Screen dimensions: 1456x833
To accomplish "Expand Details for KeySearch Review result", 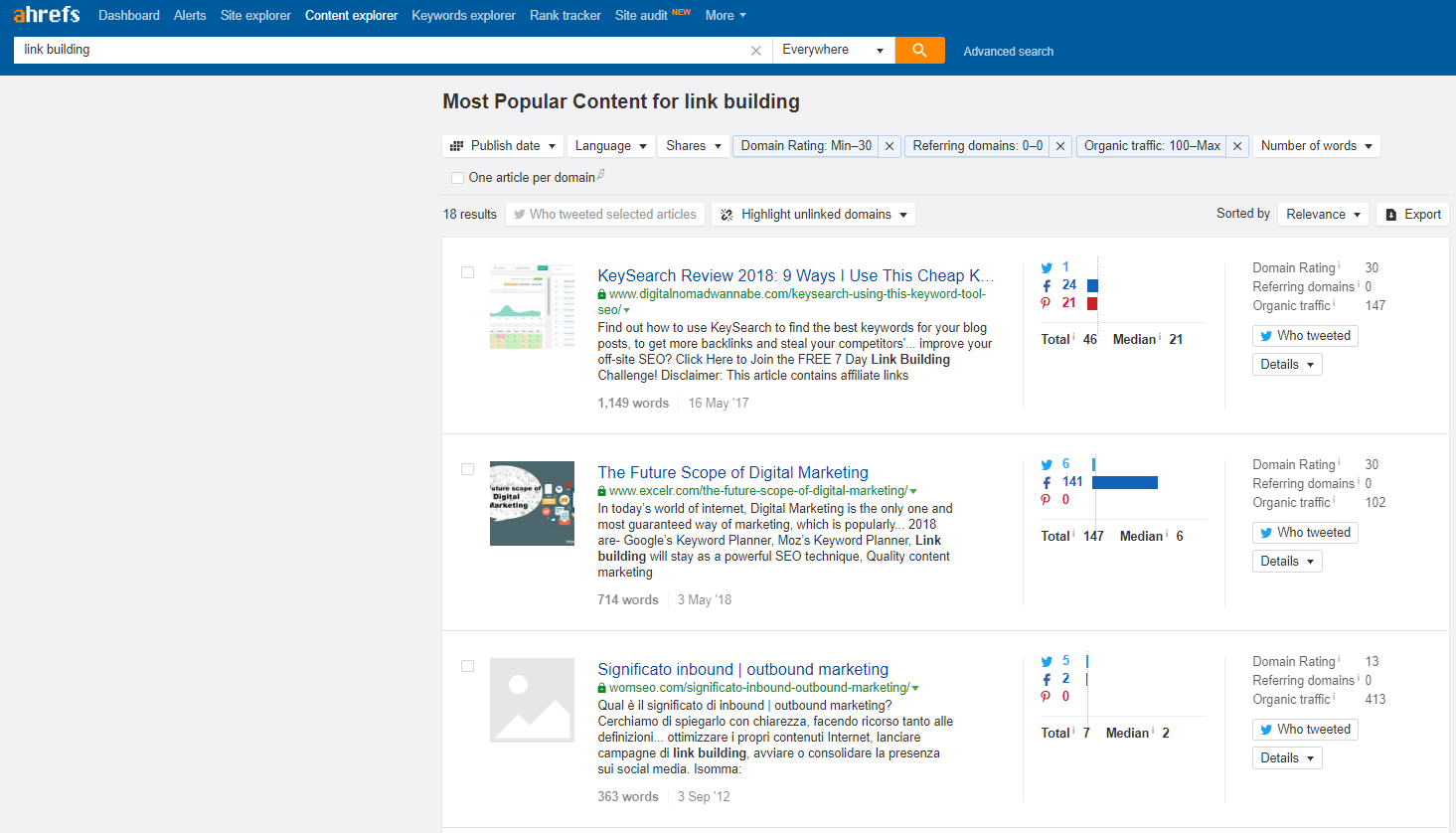I will (x=1287, y=365).
